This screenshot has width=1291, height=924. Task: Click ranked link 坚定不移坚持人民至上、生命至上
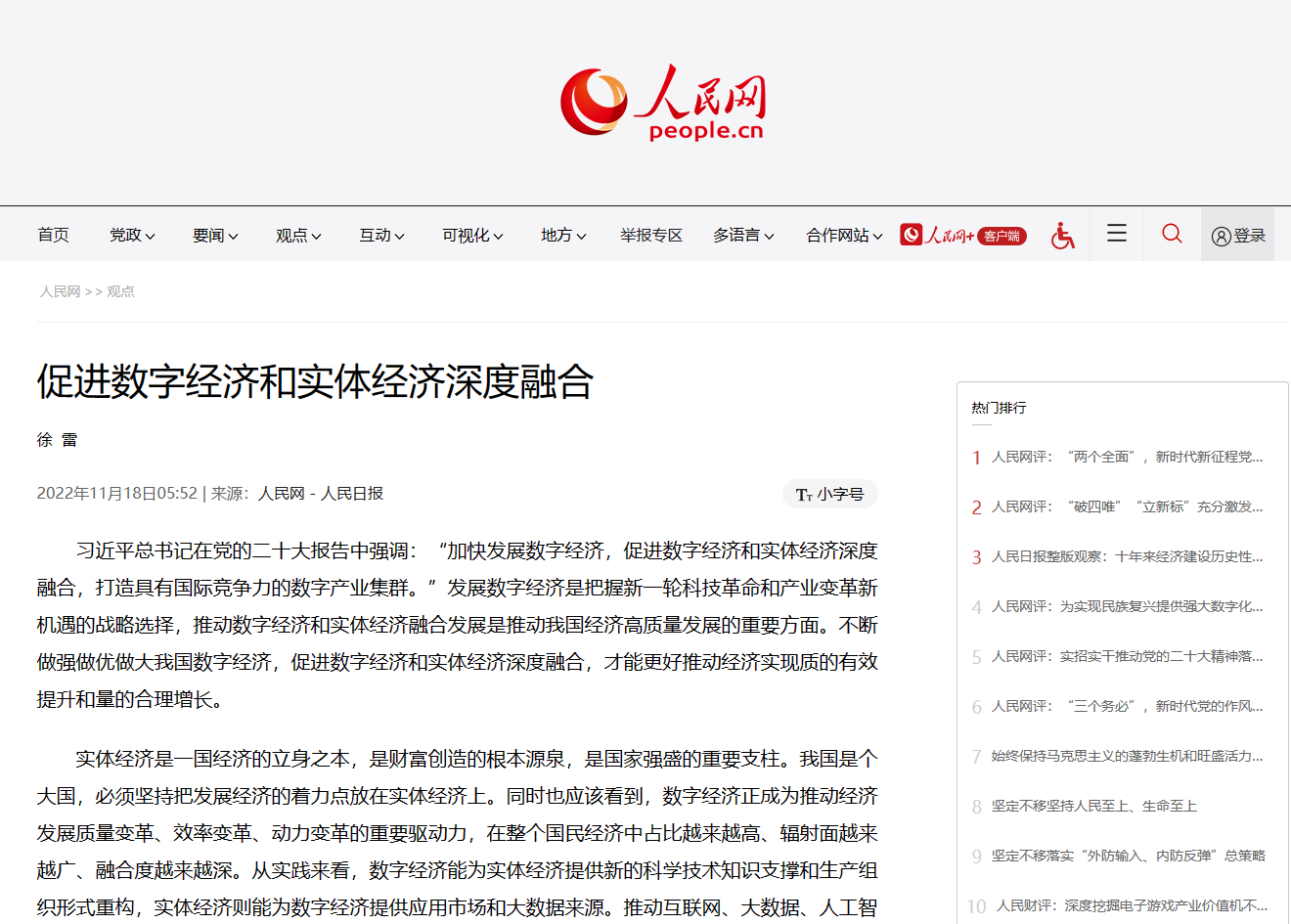click(1095, 806)
